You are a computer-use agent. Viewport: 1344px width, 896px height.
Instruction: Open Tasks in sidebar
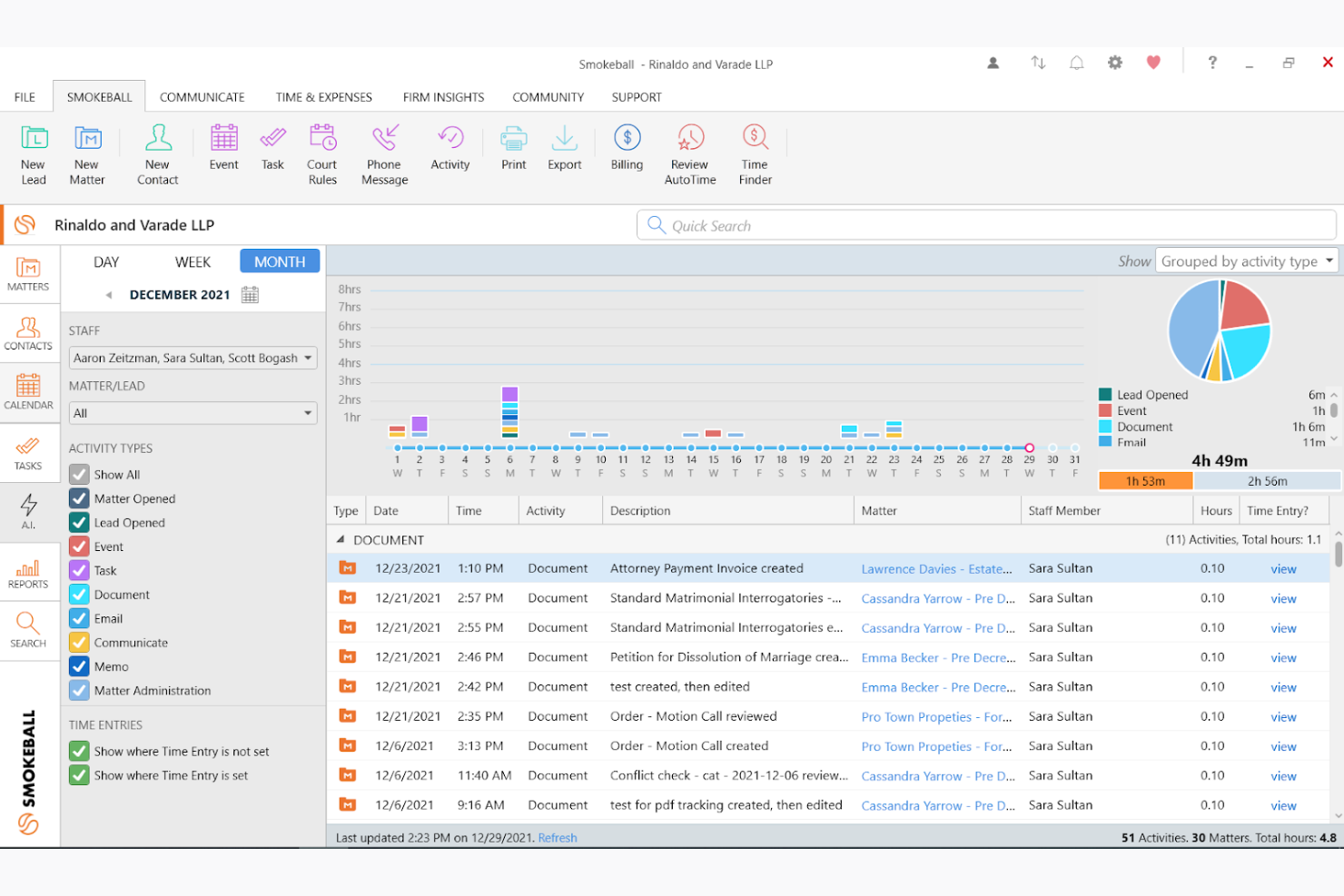click(28, 453)
